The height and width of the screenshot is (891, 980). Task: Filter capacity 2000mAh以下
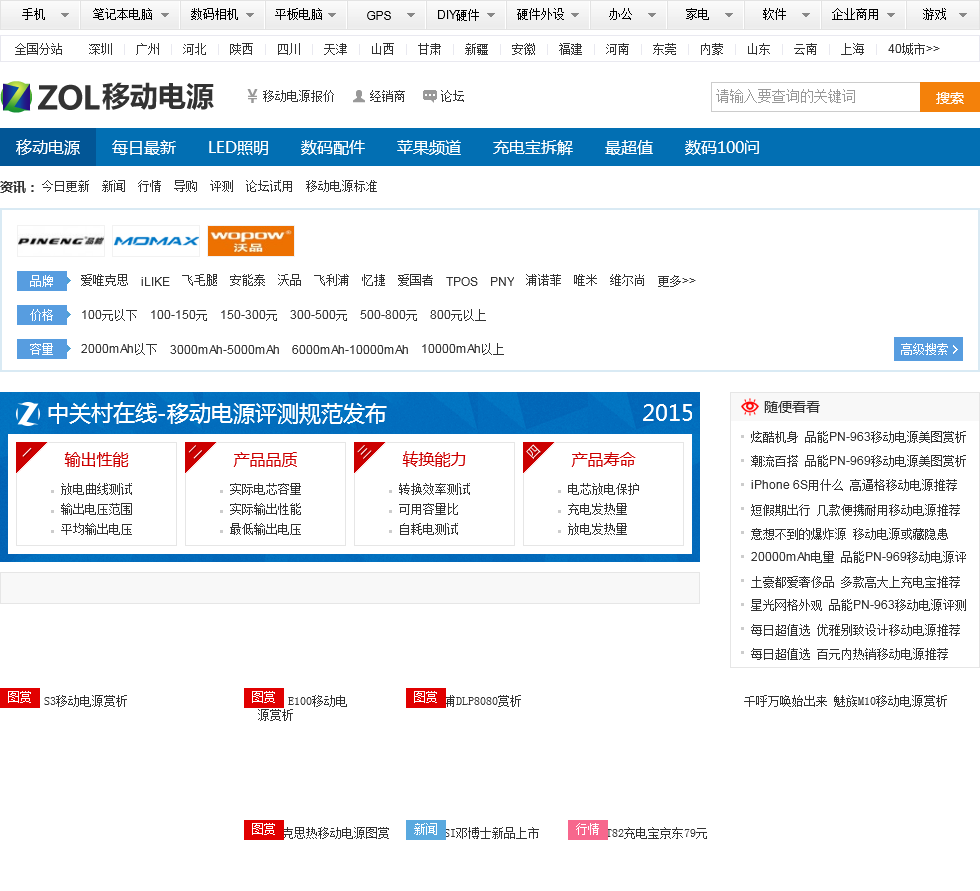tap(119, 349)
